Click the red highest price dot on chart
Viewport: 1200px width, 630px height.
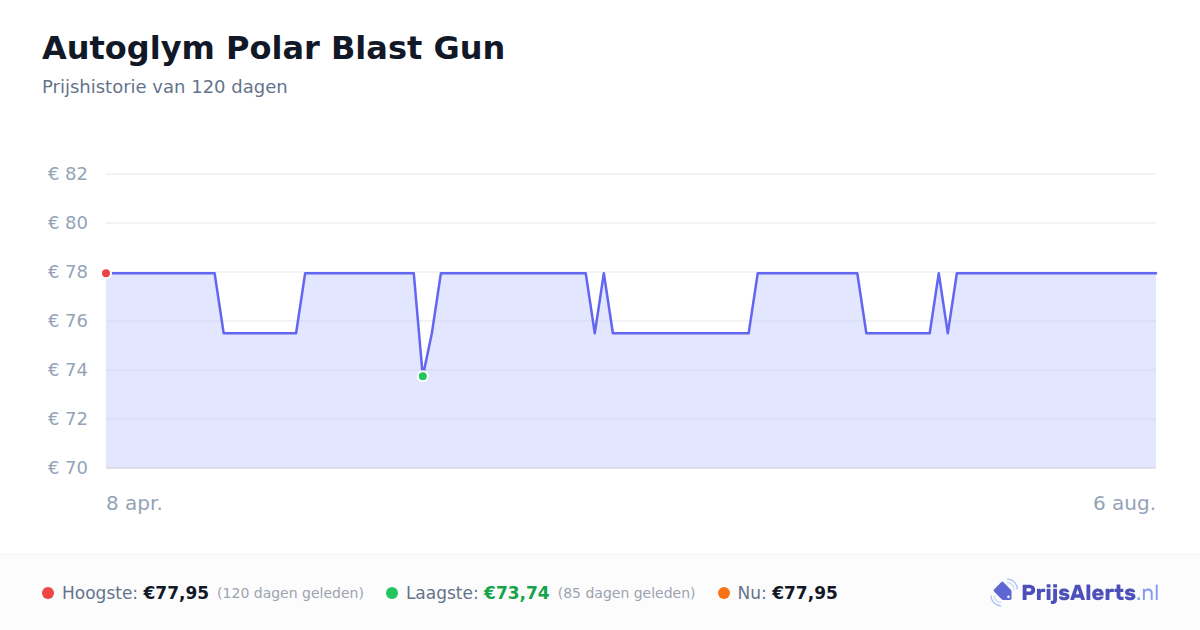106,273
